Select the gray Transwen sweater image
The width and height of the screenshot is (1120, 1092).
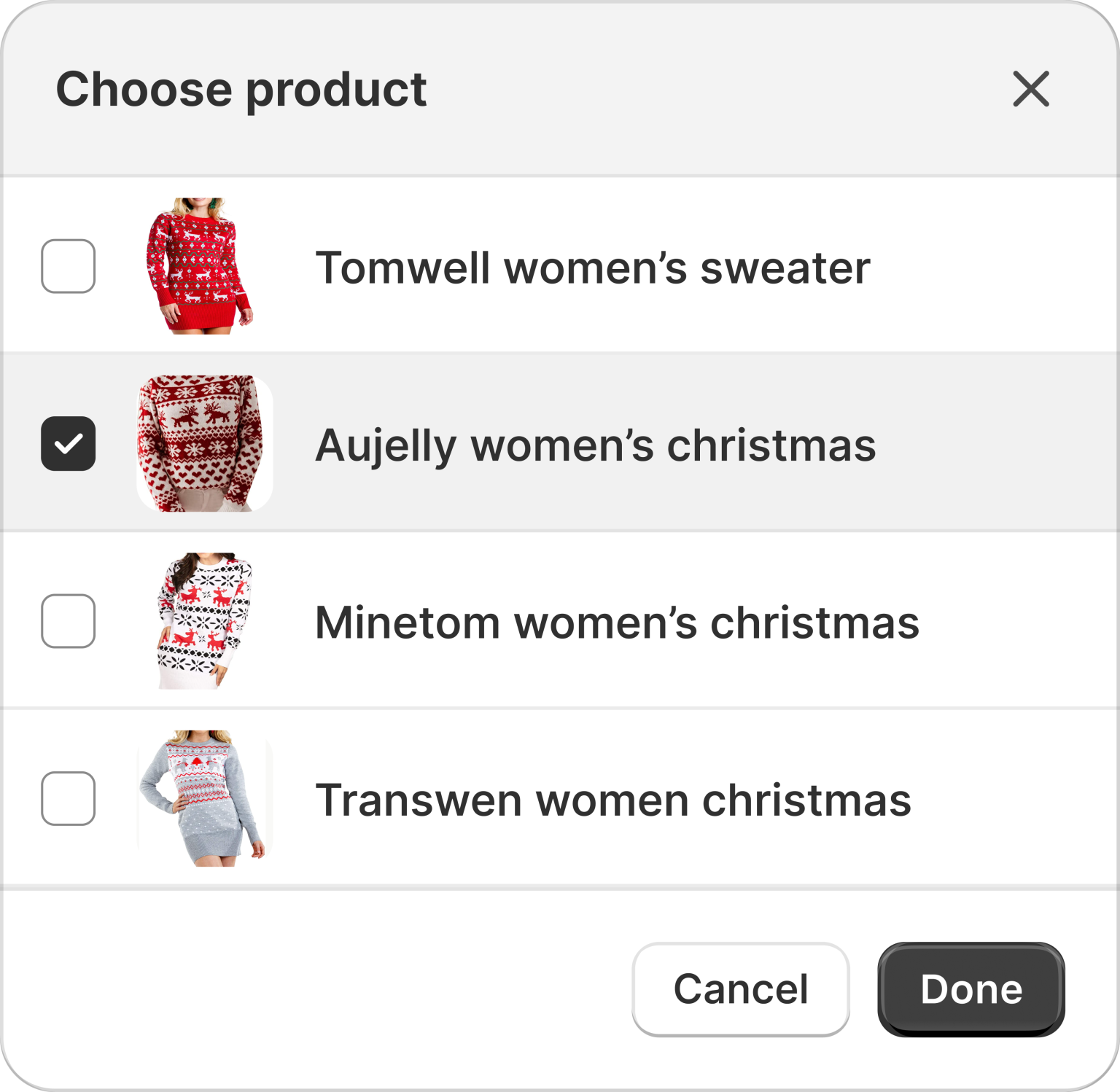coord(203,798)
